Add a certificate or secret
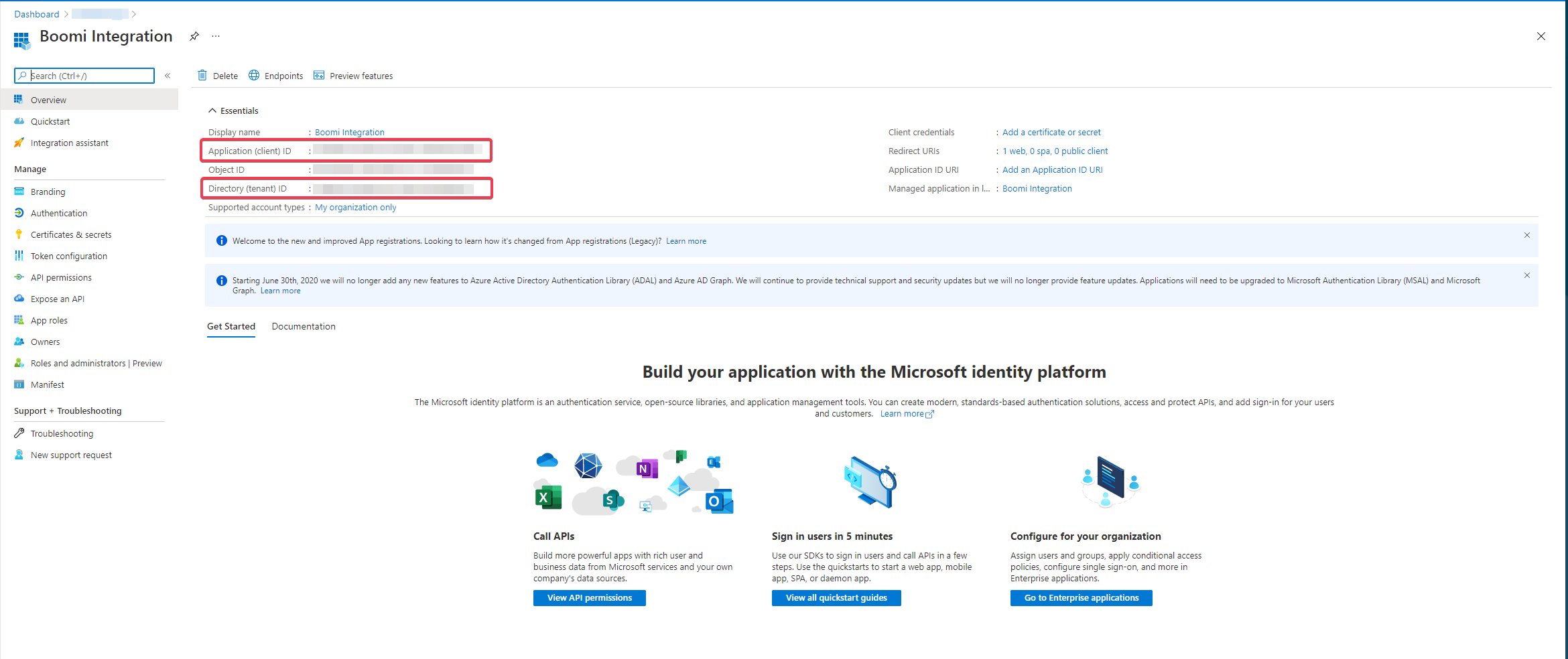Viewport: 1568px width, 659px height. click(1051, 132)
